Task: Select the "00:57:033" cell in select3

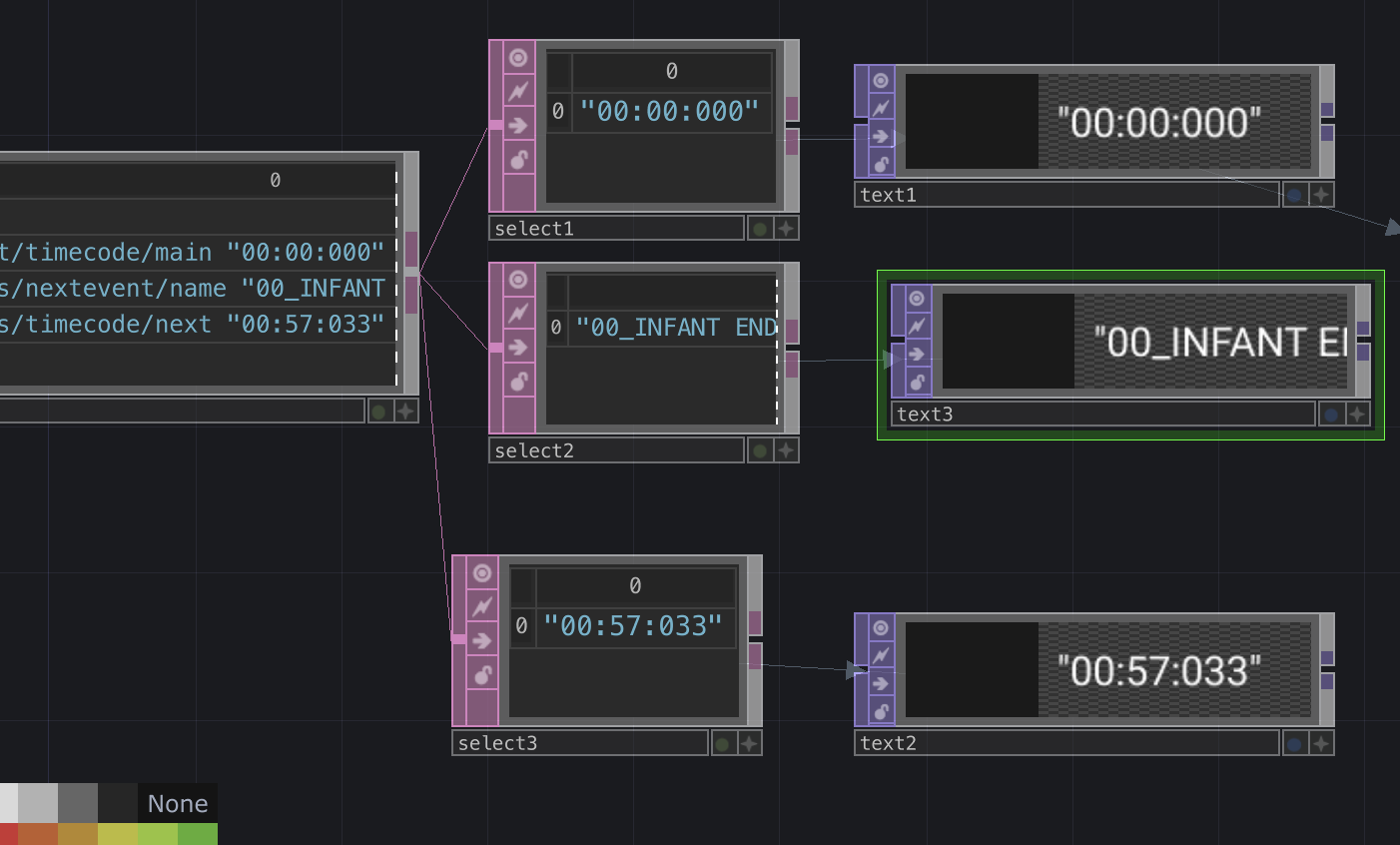Action: [632, 626]
